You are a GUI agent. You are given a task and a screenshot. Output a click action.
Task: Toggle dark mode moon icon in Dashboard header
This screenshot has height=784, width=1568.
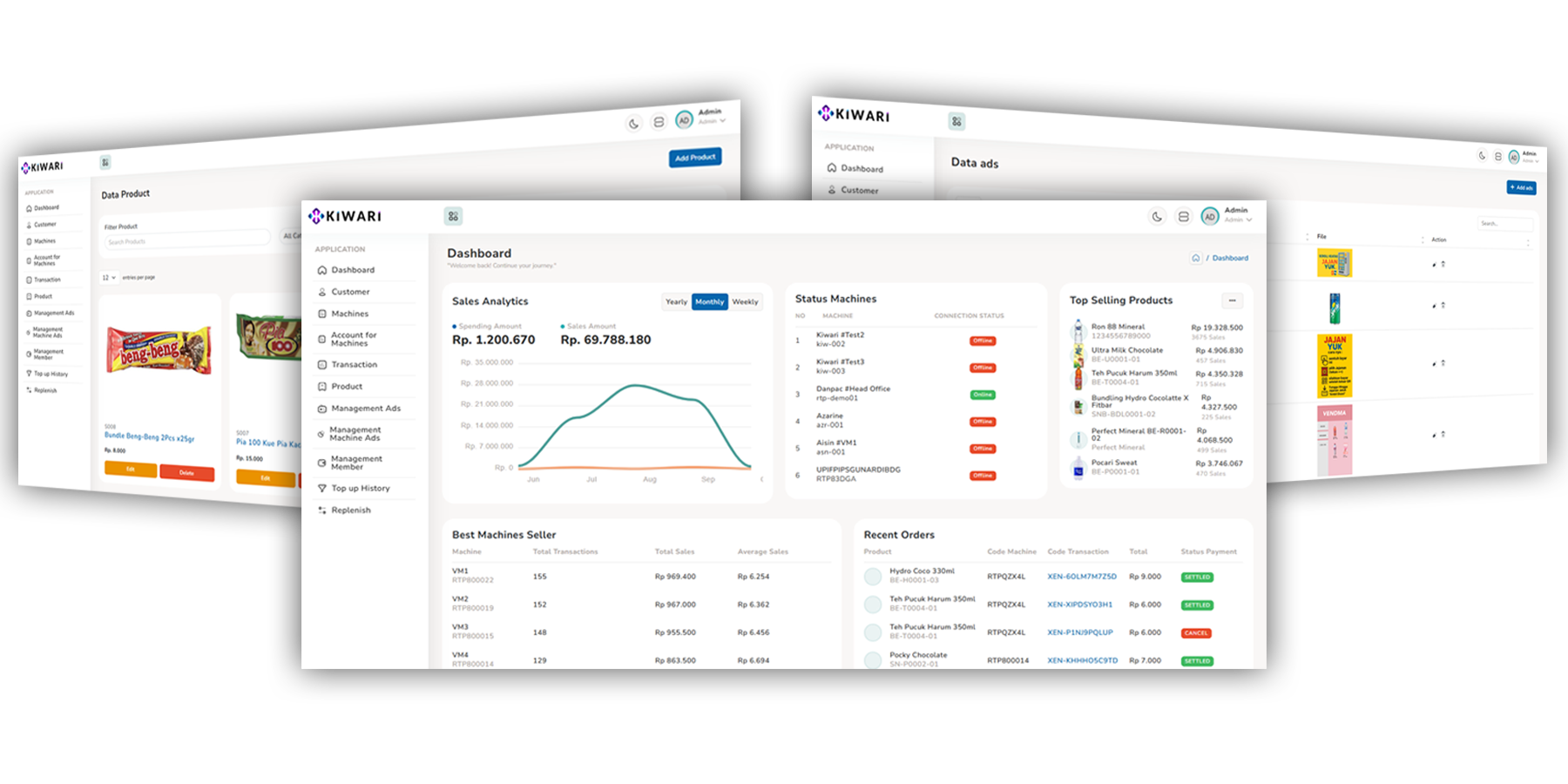pos(1157,217)
